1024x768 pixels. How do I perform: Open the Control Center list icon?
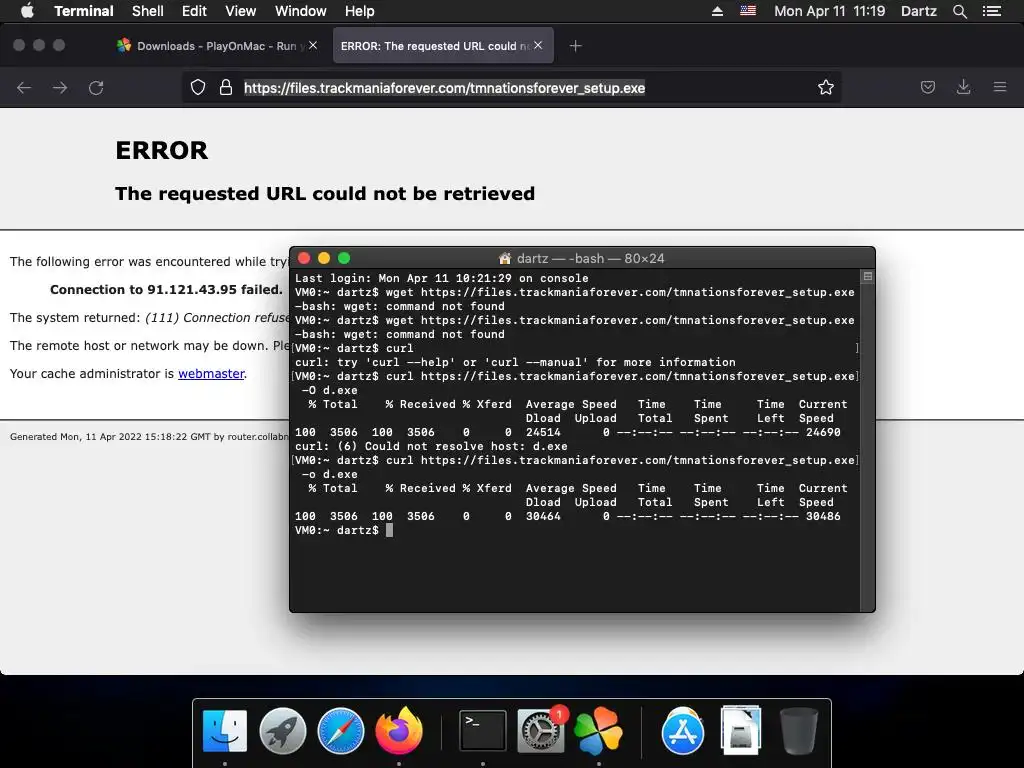click(x=992, y=11)
